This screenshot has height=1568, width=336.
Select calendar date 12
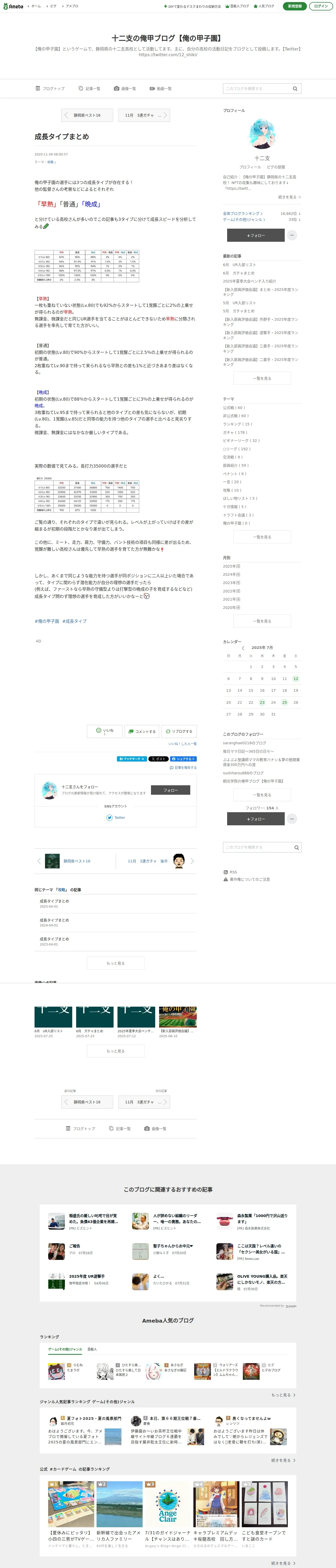296,679
